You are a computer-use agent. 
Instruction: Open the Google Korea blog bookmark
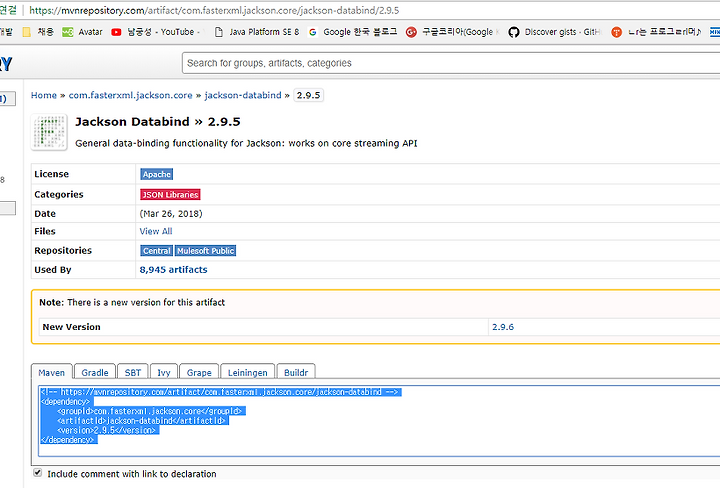[353, 32]
